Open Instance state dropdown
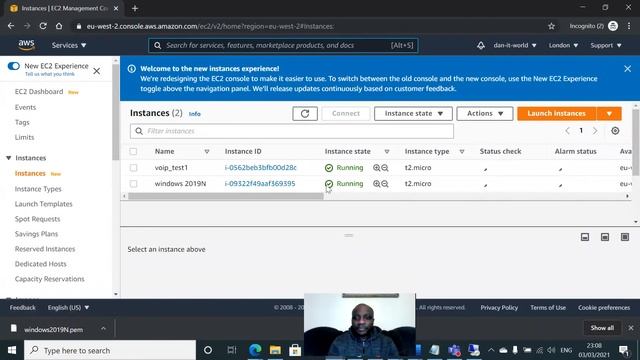This screenshot has width=640, height=360. 413,113
